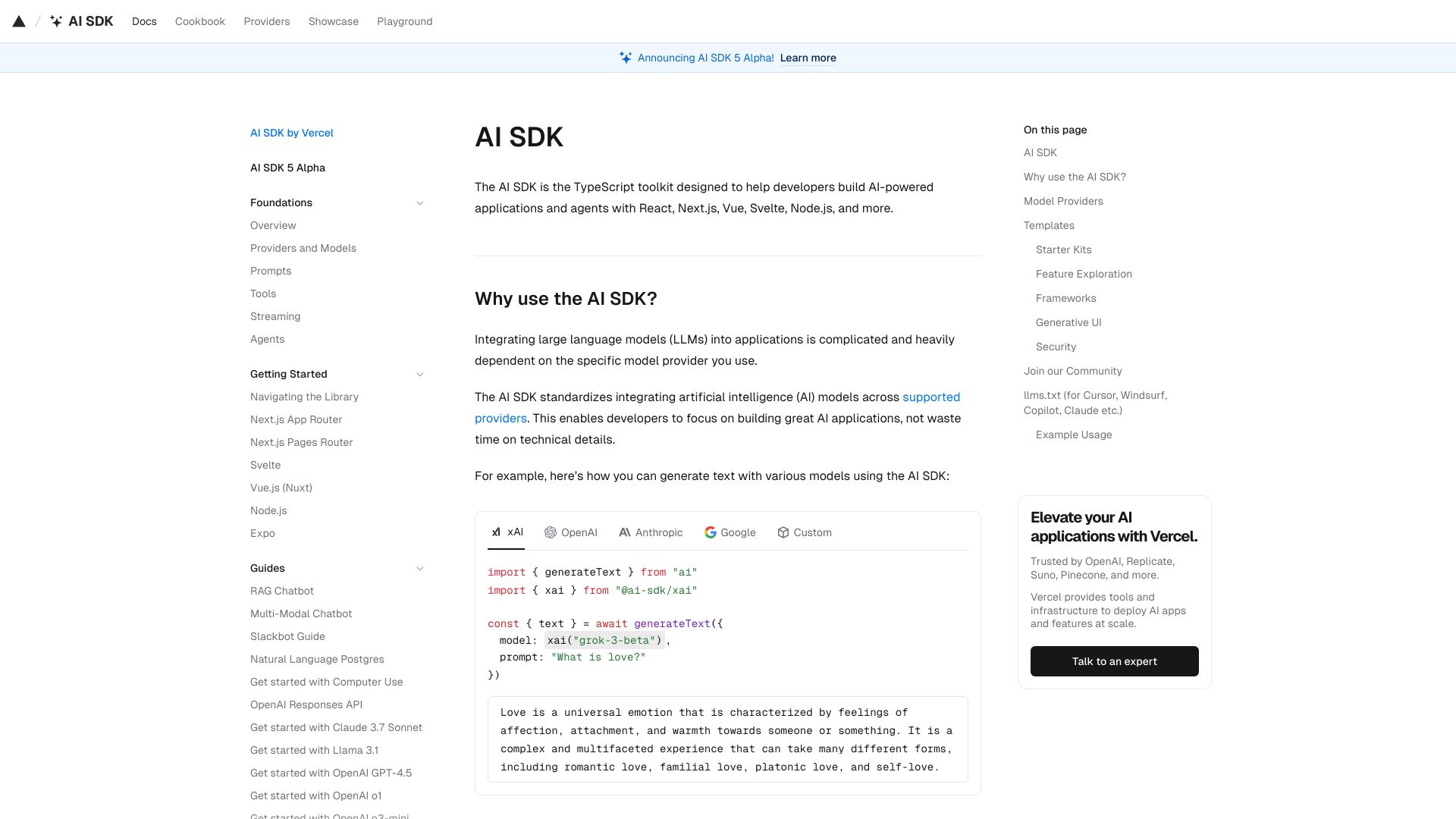
Task: Open the Slackbot Guide
Action: pyautogui.click(x=287, y=636)
